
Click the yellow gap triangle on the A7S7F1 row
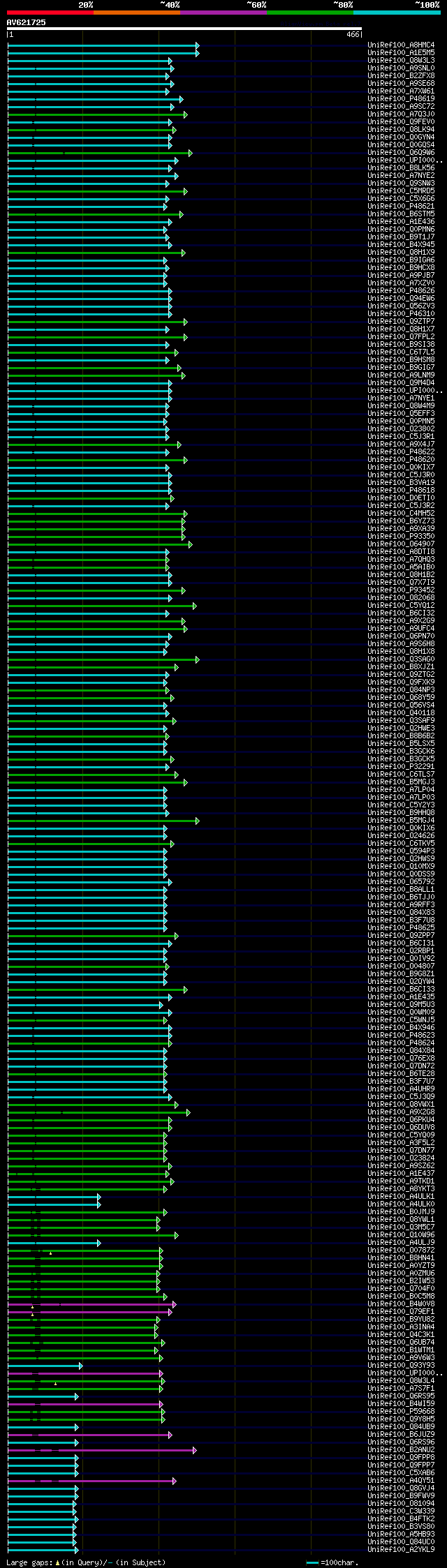point(55,1384)
